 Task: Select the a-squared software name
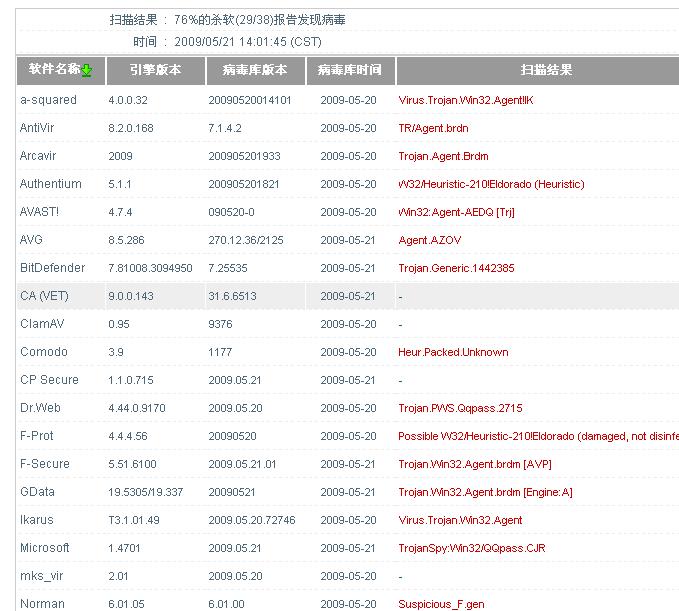coord(48,100)
